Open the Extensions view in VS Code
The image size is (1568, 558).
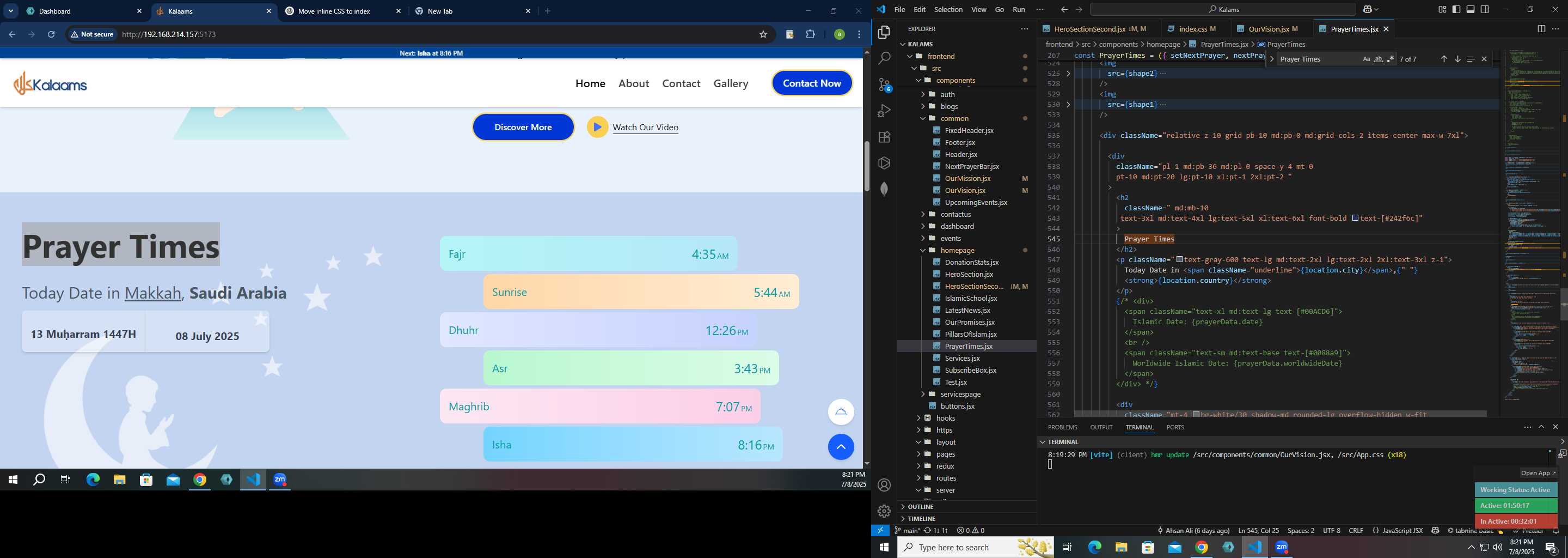pyautogui.click(x=884, y=137)
